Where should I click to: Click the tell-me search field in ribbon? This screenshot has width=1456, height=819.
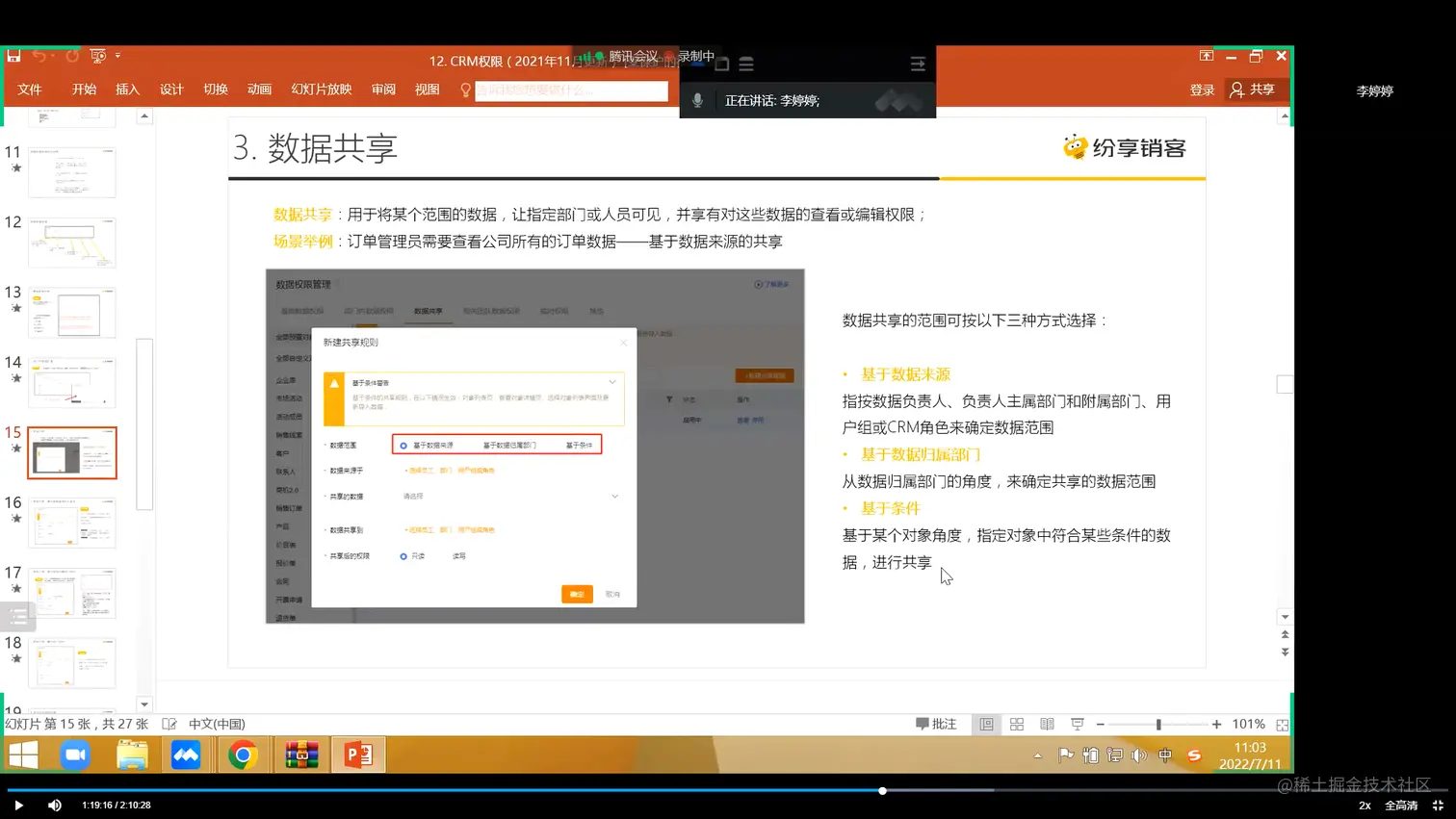(x=571, y=90)
